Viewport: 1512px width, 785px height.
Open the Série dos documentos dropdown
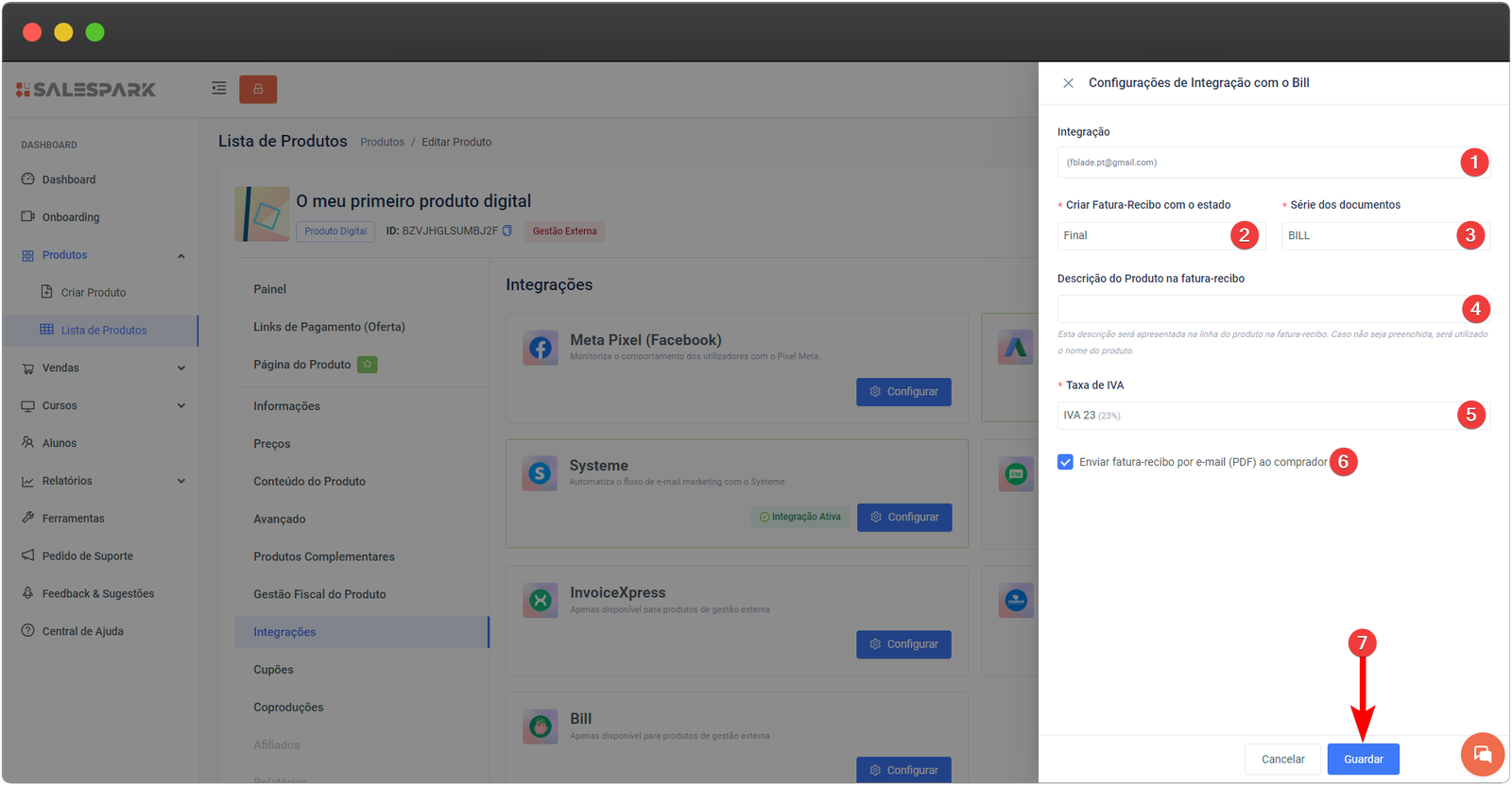point(1370,236)
